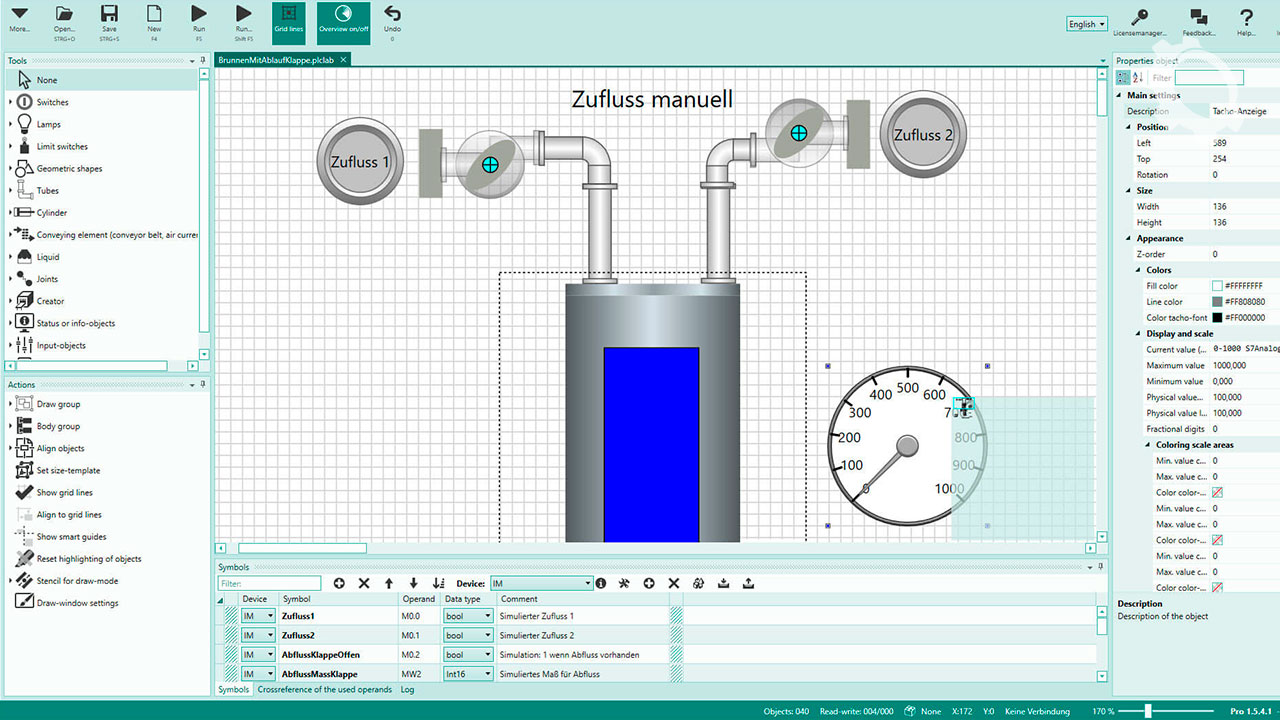Import symbols download icon
The image size is (1280, 720).
coord(724,583)
